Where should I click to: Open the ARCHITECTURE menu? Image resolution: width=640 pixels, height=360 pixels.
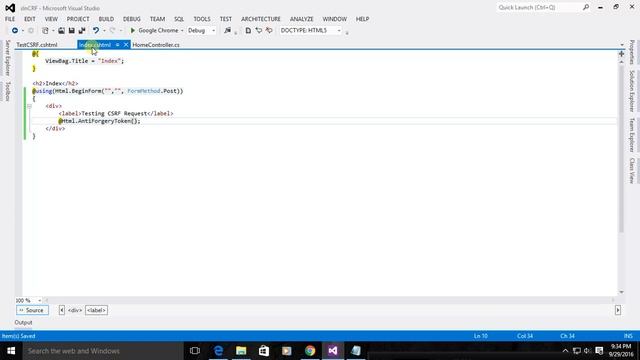click(x=261, y=19)
